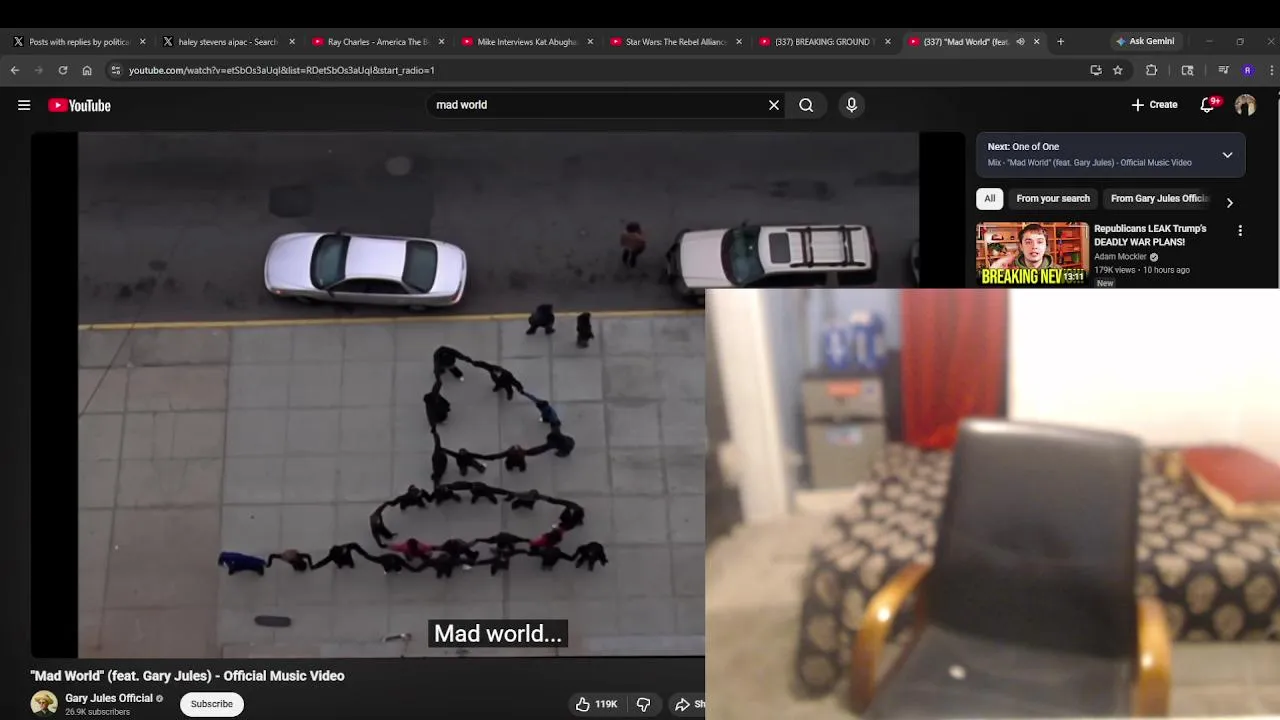The width and height of the screenshot is (1280, 720).
Task: Close the Mike Interviews Kat Abughazaleh tab
Action: (590, 42)
